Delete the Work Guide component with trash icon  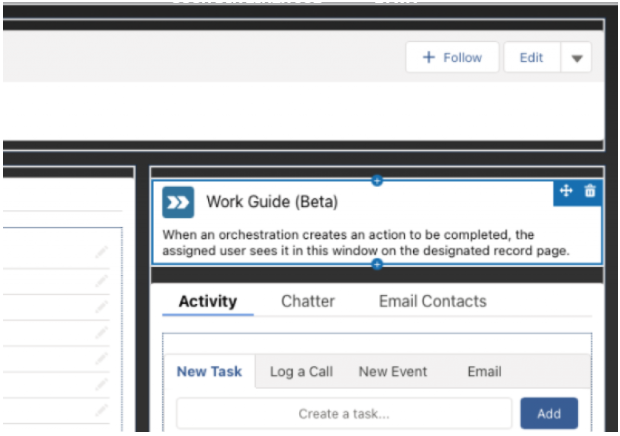[x=589, y=191]
